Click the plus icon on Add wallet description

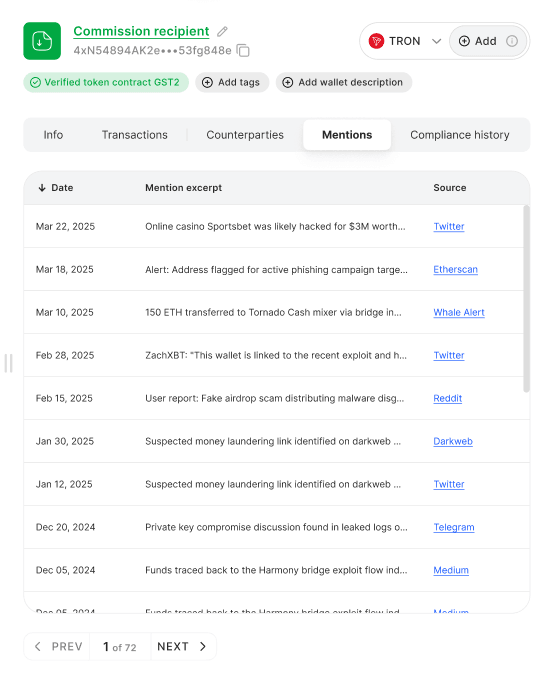tap(287, 82)
